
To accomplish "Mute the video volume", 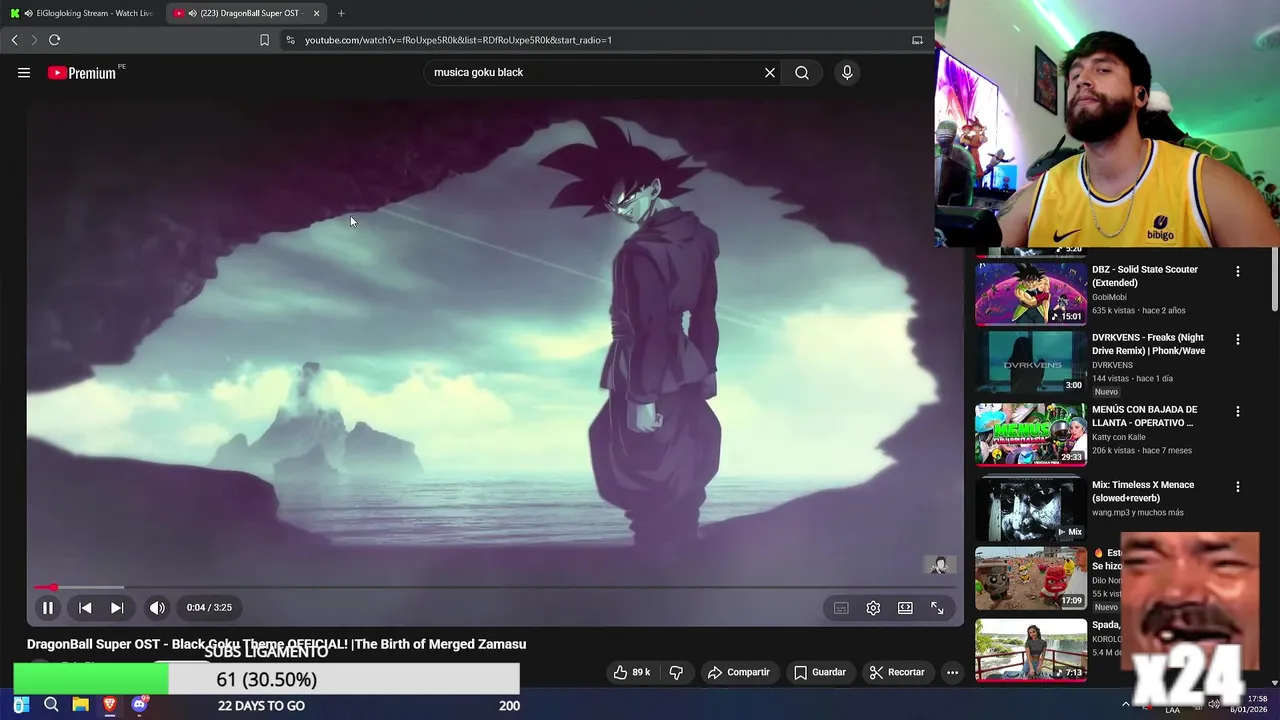I will tap(157, 607).
